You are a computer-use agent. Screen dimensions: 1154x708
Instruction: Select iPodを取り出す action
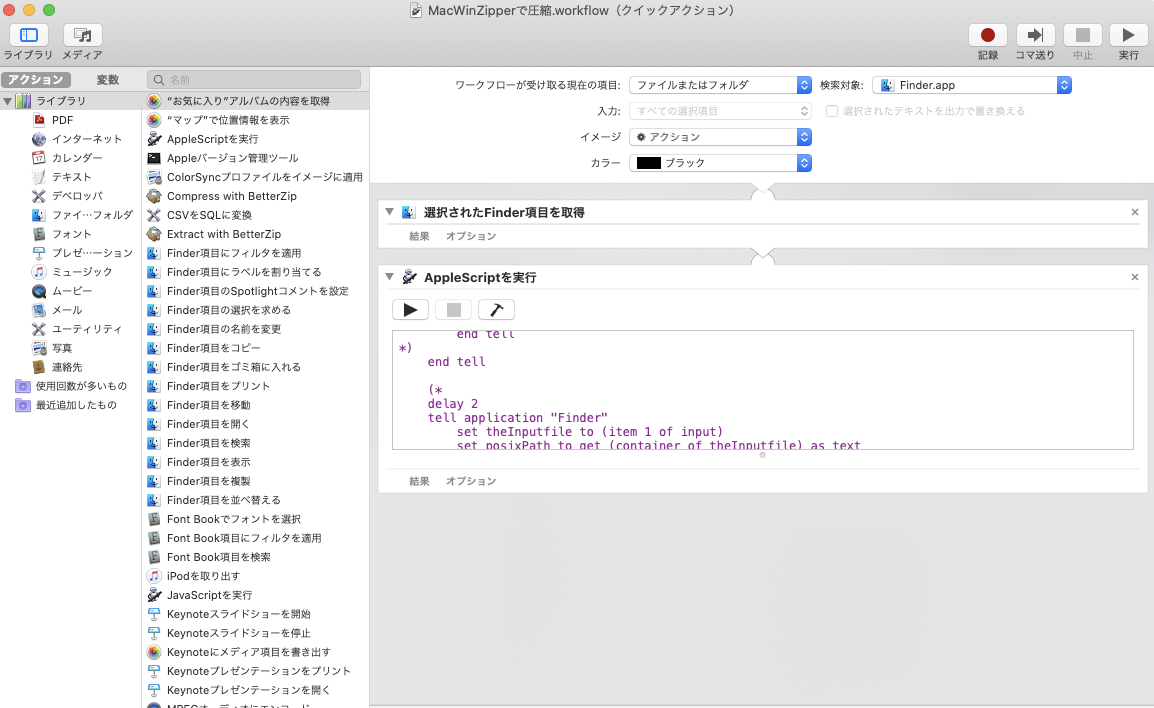203,576
